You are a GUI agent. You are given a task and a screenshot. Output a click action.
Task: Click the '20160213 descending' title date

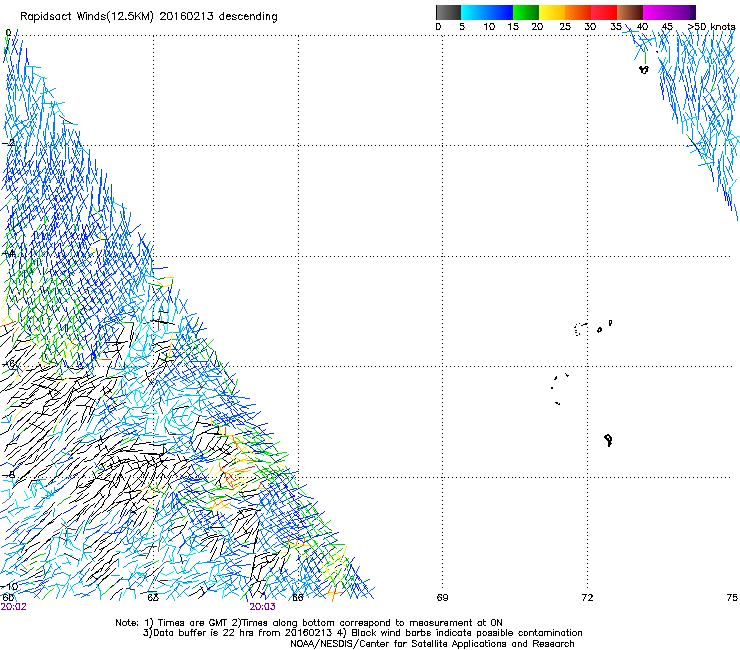[x=219, y=17]
